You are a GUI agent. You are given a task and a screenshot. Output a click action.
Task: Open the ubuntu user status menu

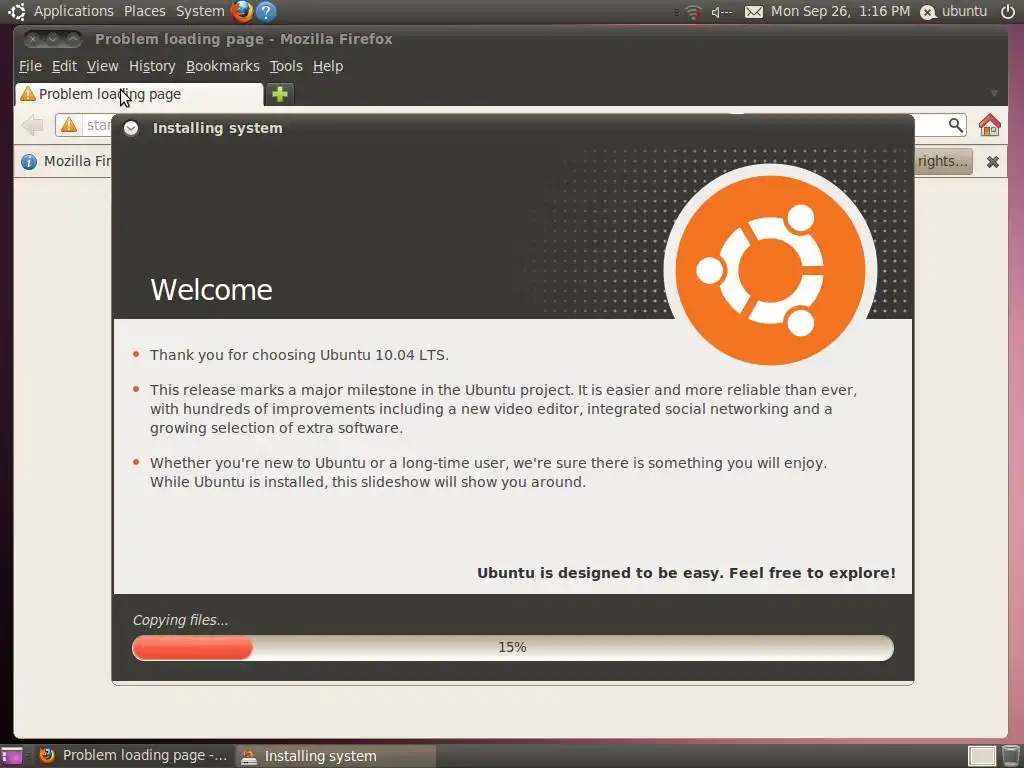click(953, 11)
